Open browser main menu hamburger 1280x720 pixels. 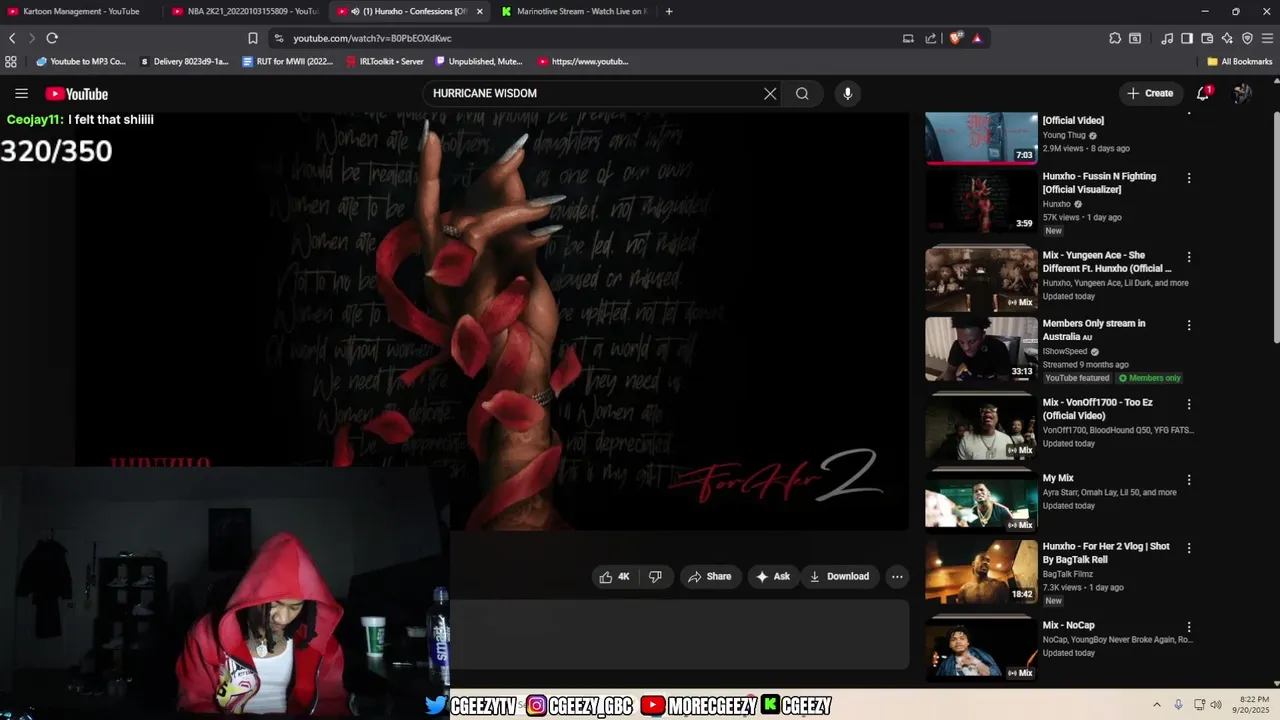coord(1267,38)
